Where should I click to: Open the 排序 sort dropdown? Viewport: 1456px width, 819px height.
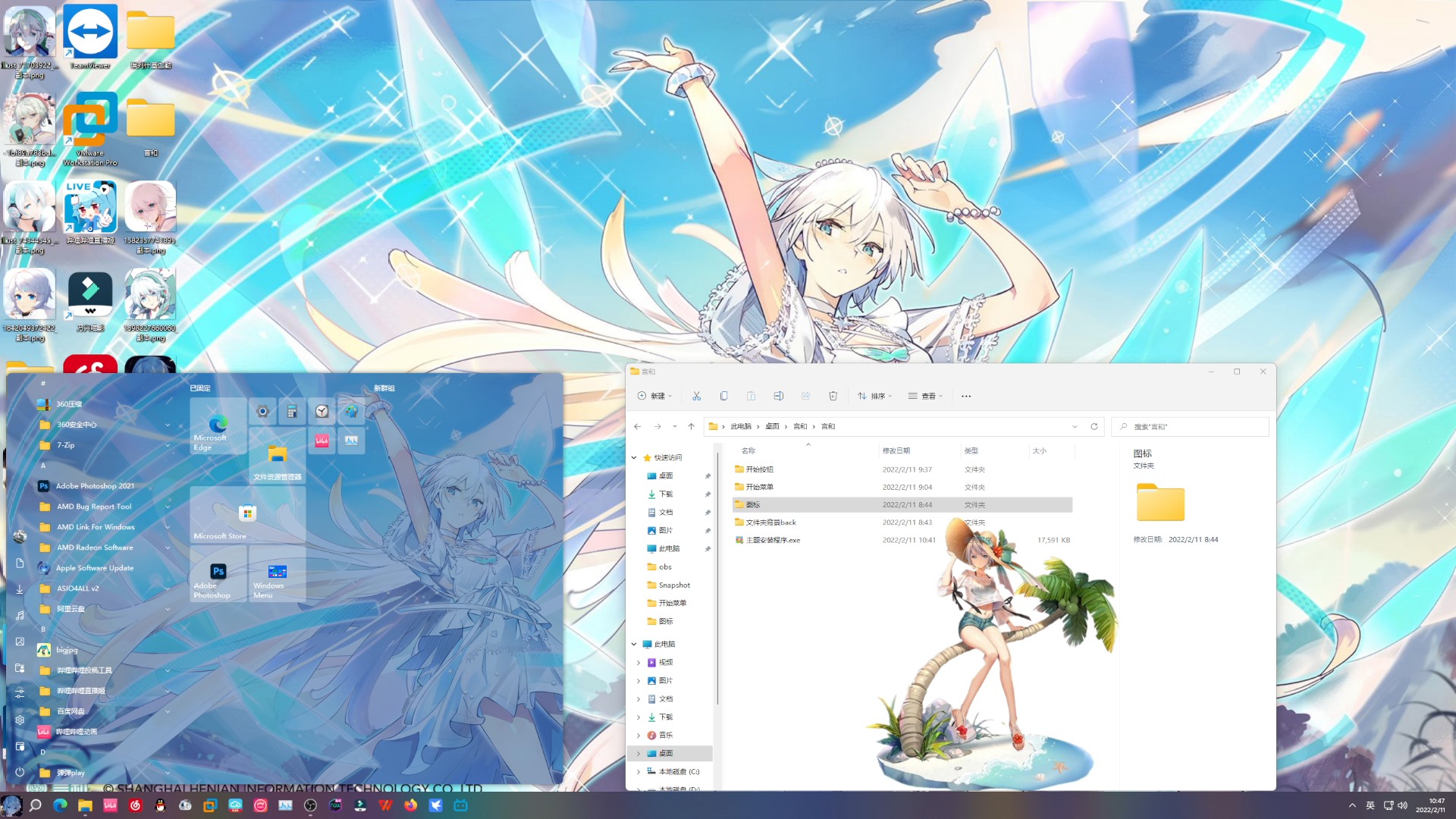[x=875, y=396]
